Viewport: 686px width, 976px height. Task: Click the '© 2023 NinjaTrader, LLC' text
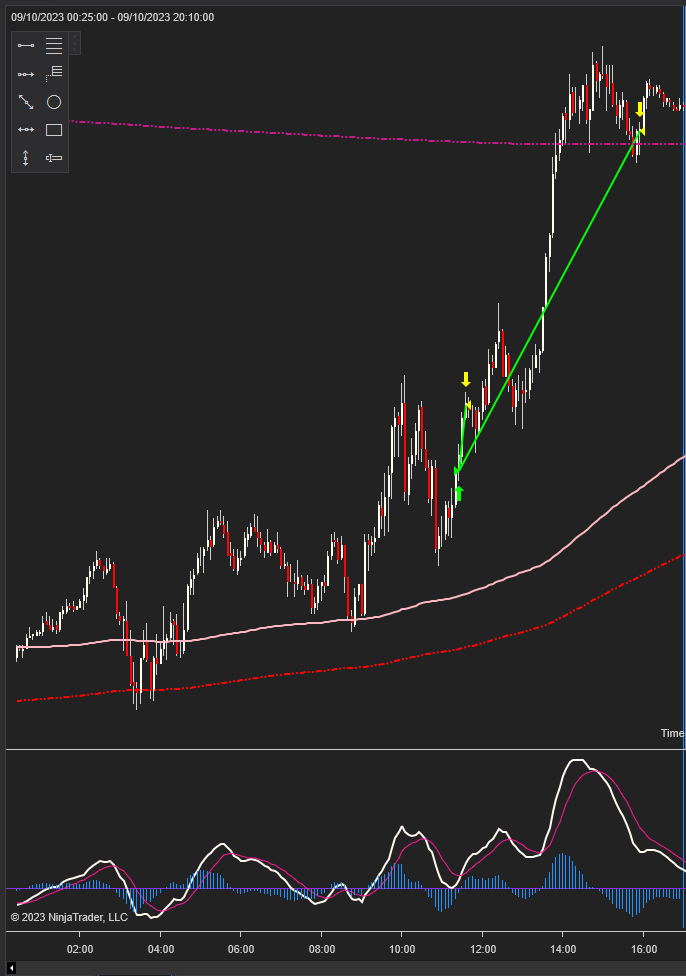point(69,917)
